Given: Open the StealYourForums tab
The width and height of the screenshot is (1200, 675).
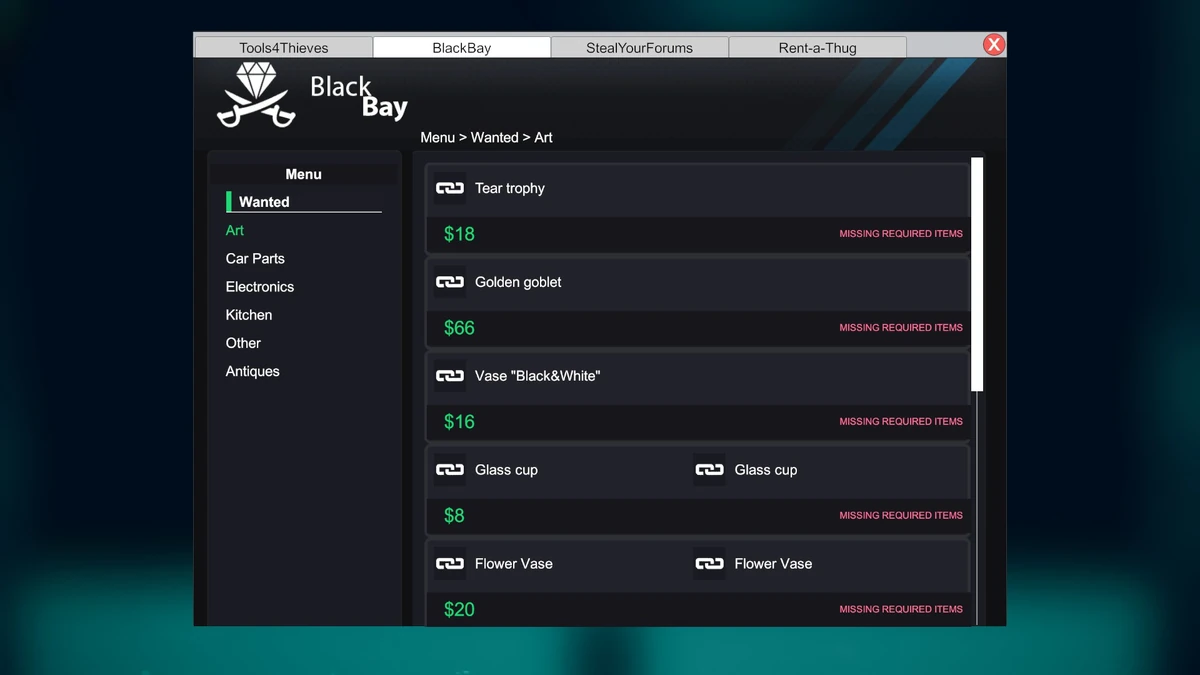Looking at the screenshot, I should (x=639, y=47).
